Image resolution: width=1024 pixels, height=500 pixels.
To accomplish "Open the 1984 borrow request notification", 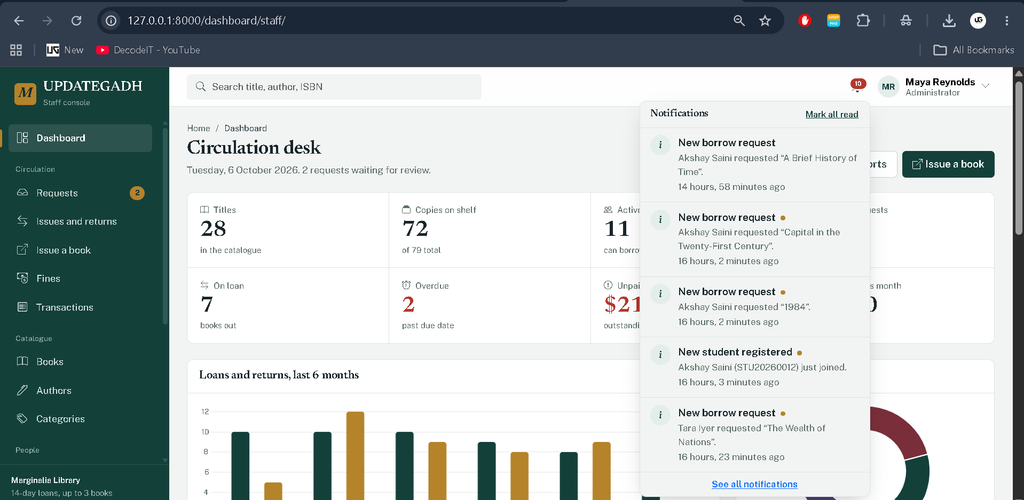I will (754, 306).
